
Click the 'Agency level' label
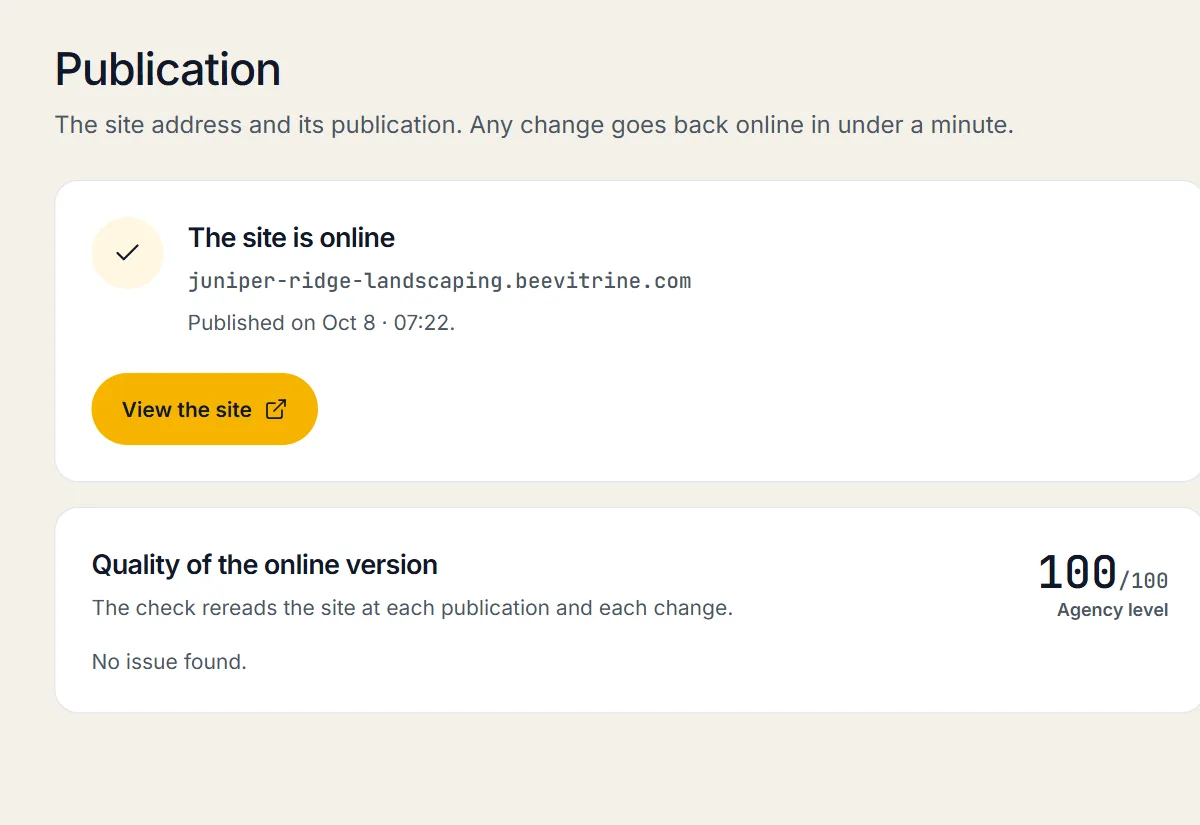1112,610
